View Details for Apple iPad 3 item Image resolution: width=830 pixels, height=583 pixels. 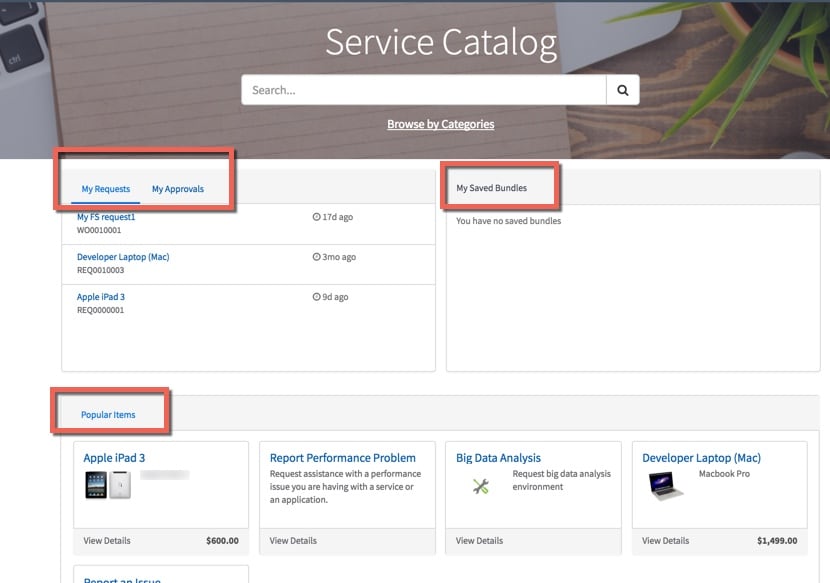106,540
